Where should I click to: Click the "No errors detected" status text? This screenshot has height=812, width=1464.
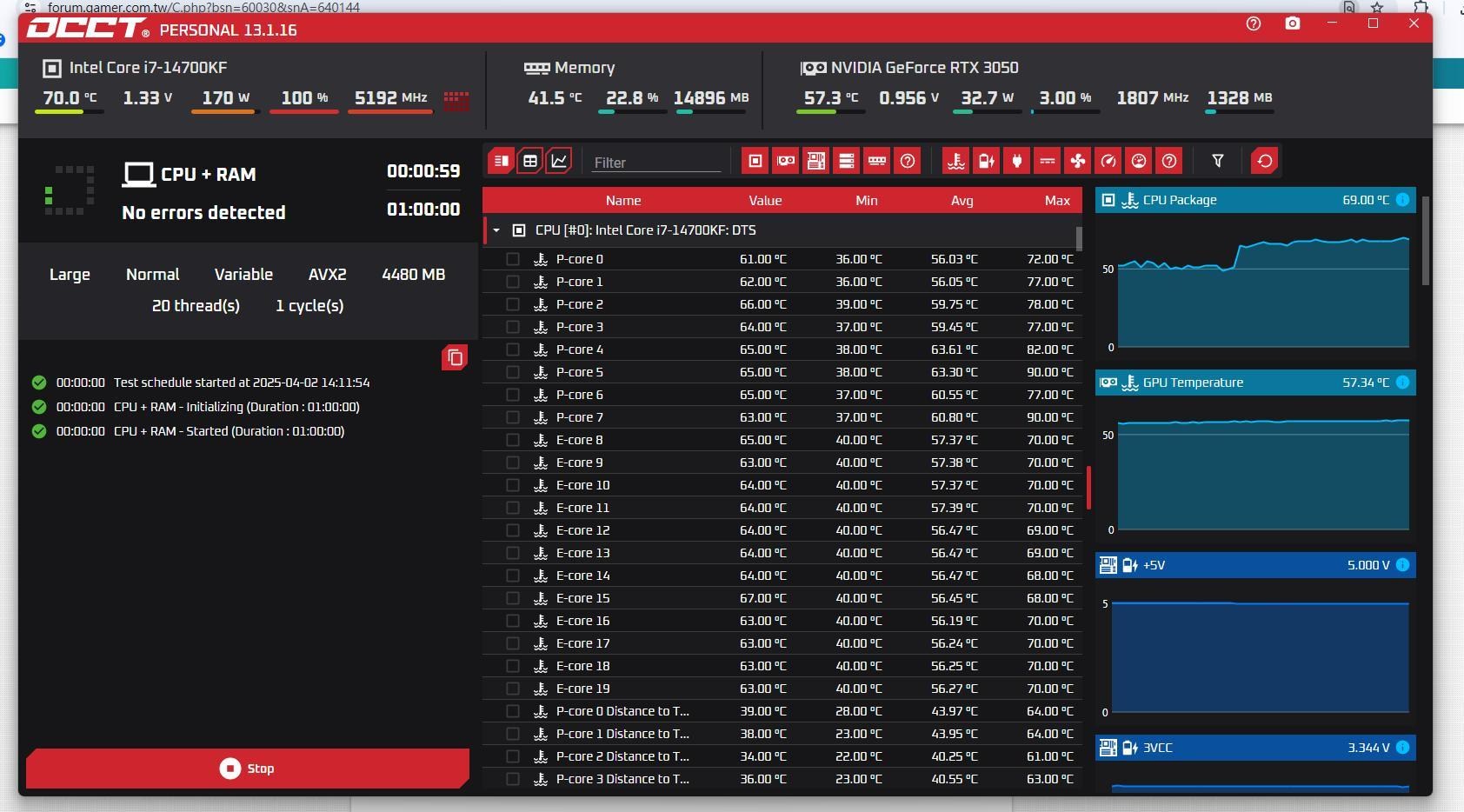(203, 213)
